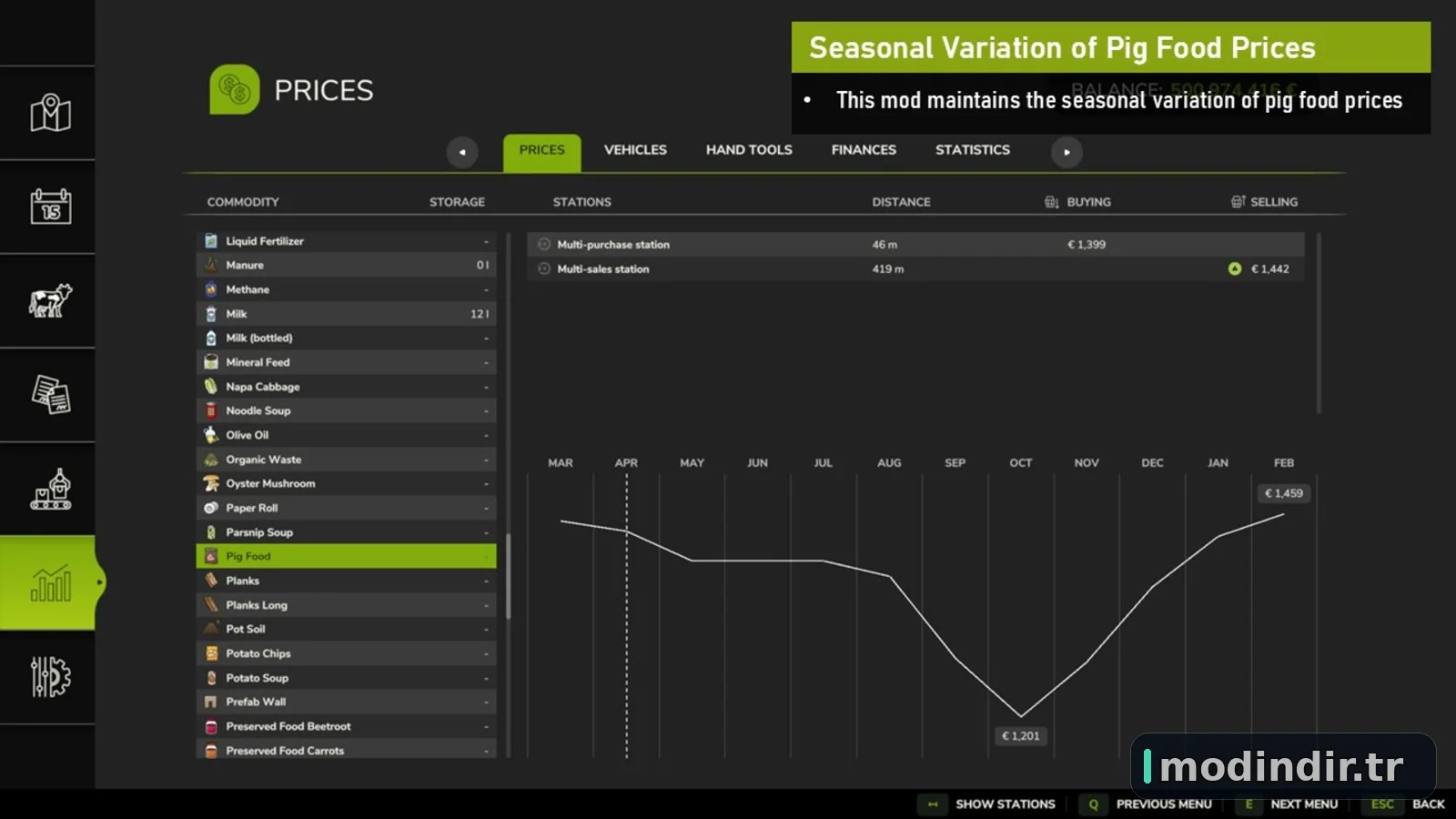
Task: Open the production chains factory sidebar icon
Action: point(50,490)
